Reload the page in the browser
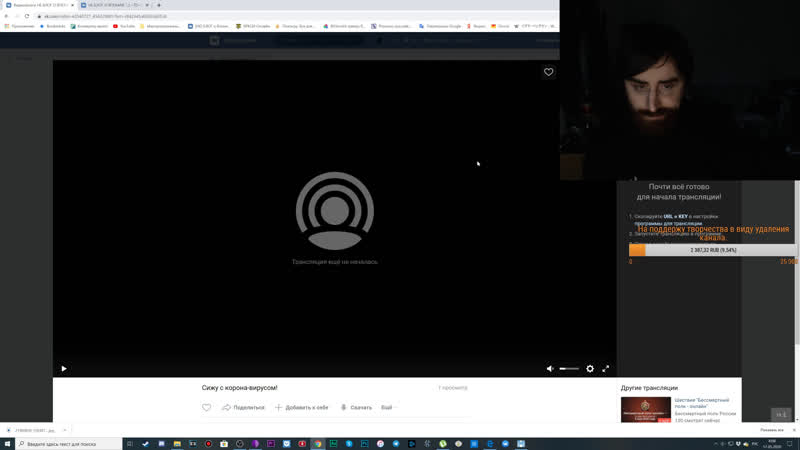Screen dimensions: 800x450 27,16
